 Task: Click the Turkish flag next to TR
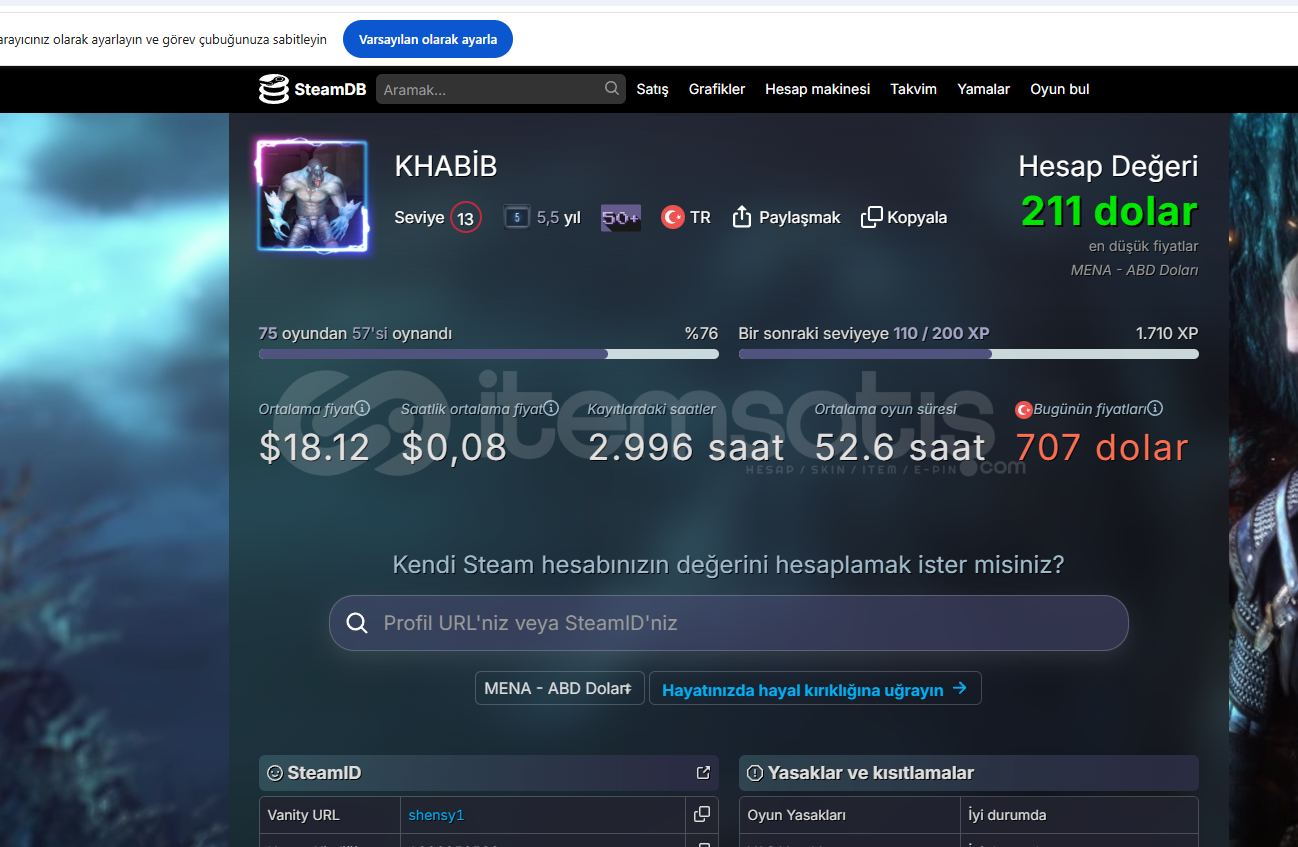(x=673, y=217)
